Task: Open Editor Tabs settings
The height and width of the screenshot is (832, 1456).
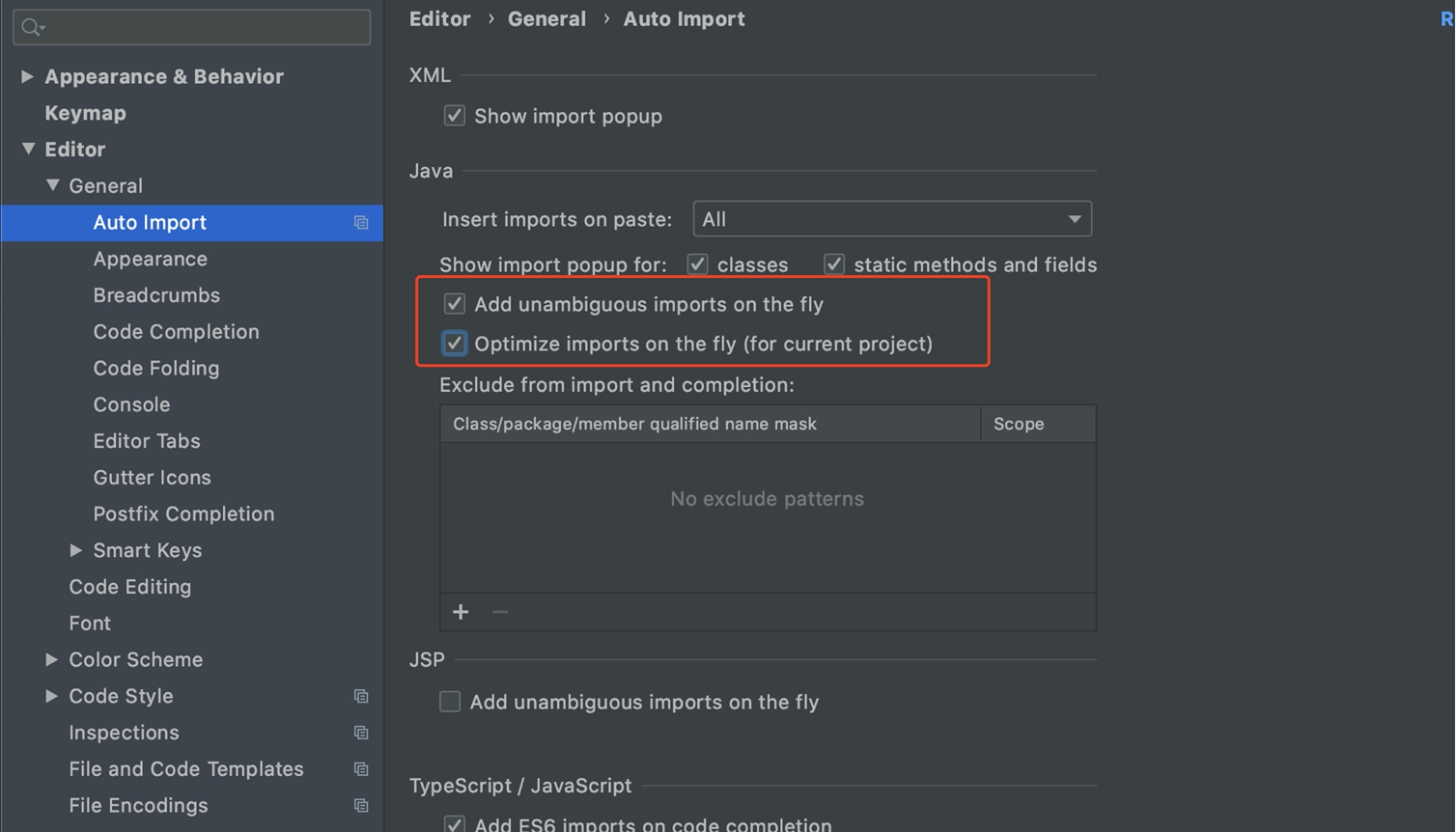Action: click(147, 441)
